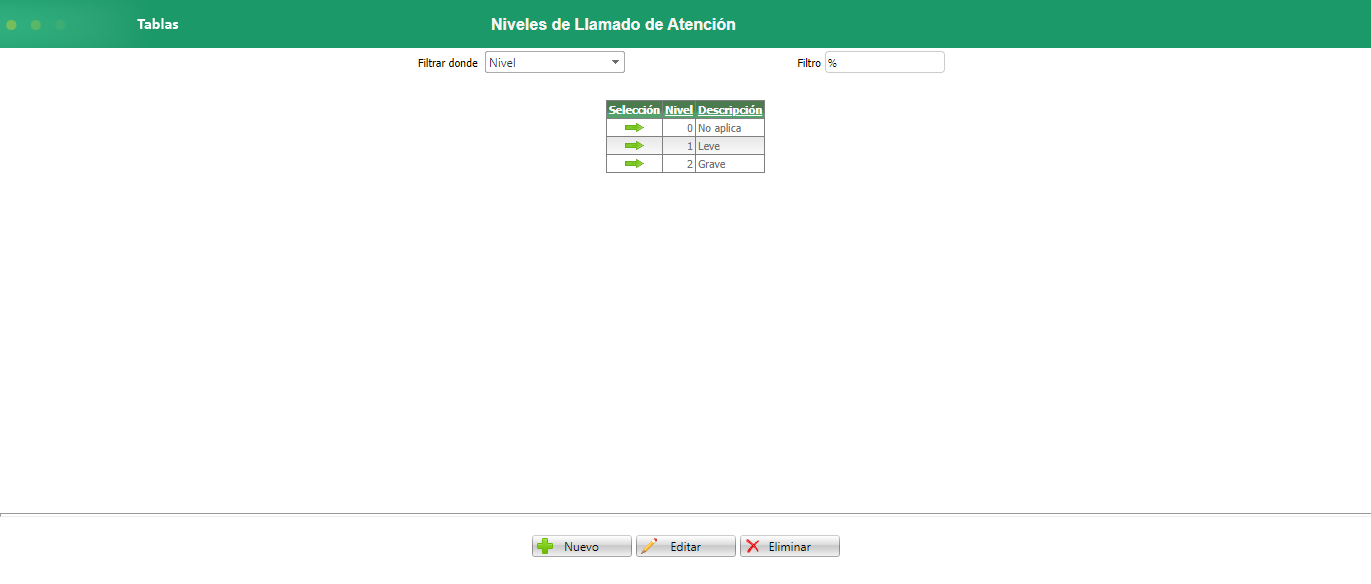The height and width of the screenshot is (584, 1371).
Task: Sort by the 'Descripción' column header
Action: click(730, 110)
